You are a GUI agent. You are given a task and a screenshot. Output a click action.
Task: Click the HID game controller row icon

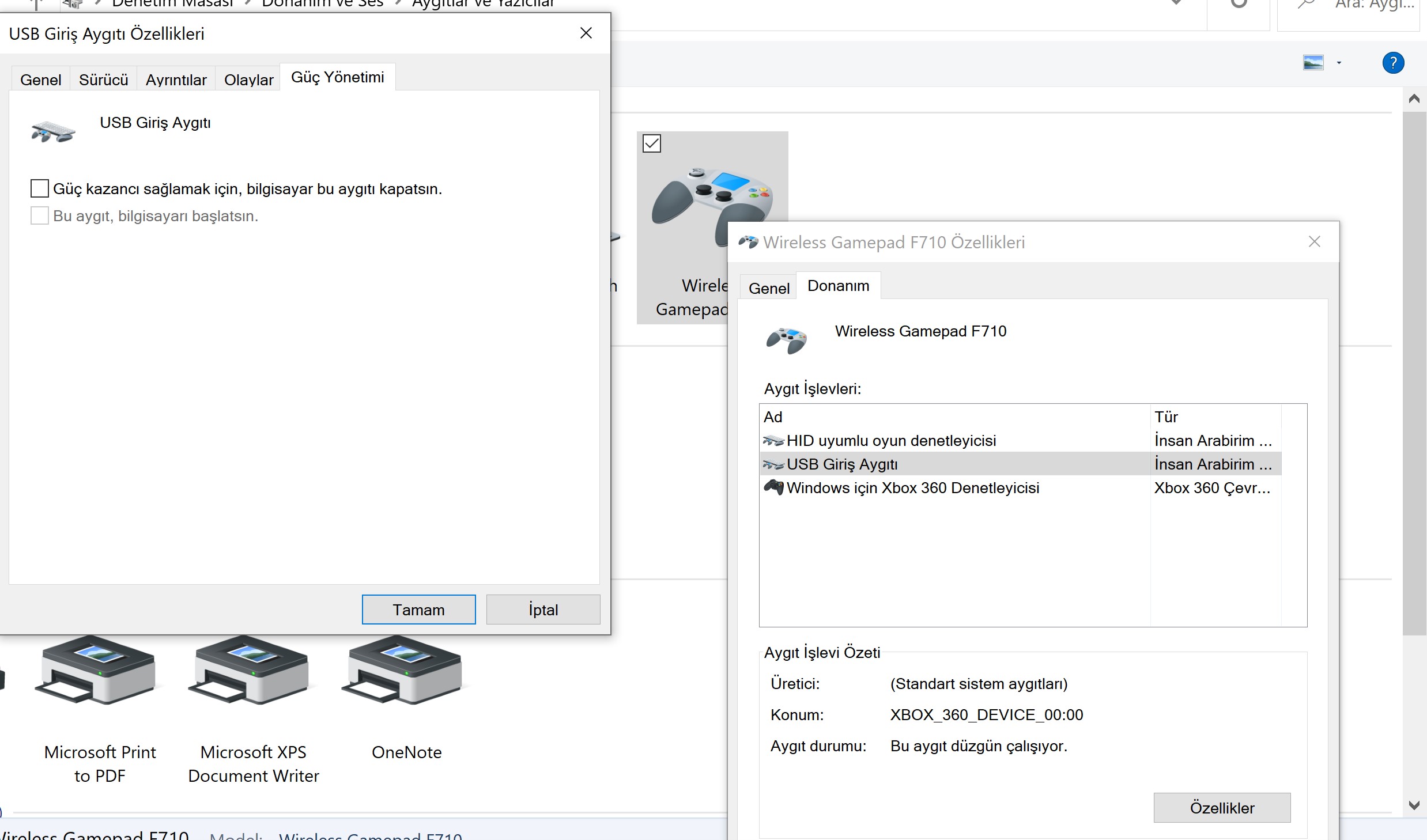[773, 441]
